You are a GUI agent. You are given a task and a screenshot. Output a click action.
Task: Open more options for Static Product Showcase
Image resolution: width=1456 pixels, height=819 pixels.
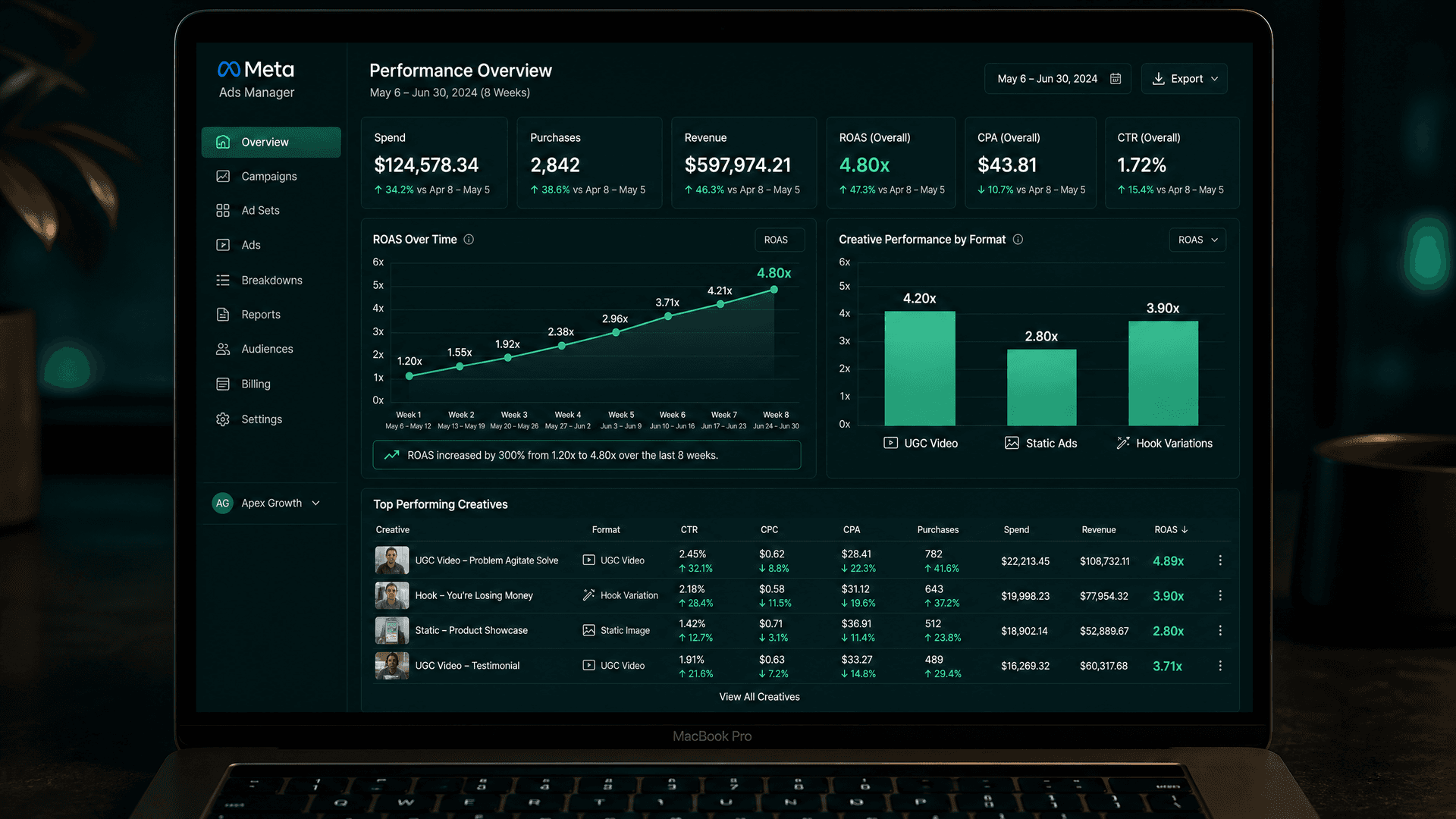point(1220,631)
